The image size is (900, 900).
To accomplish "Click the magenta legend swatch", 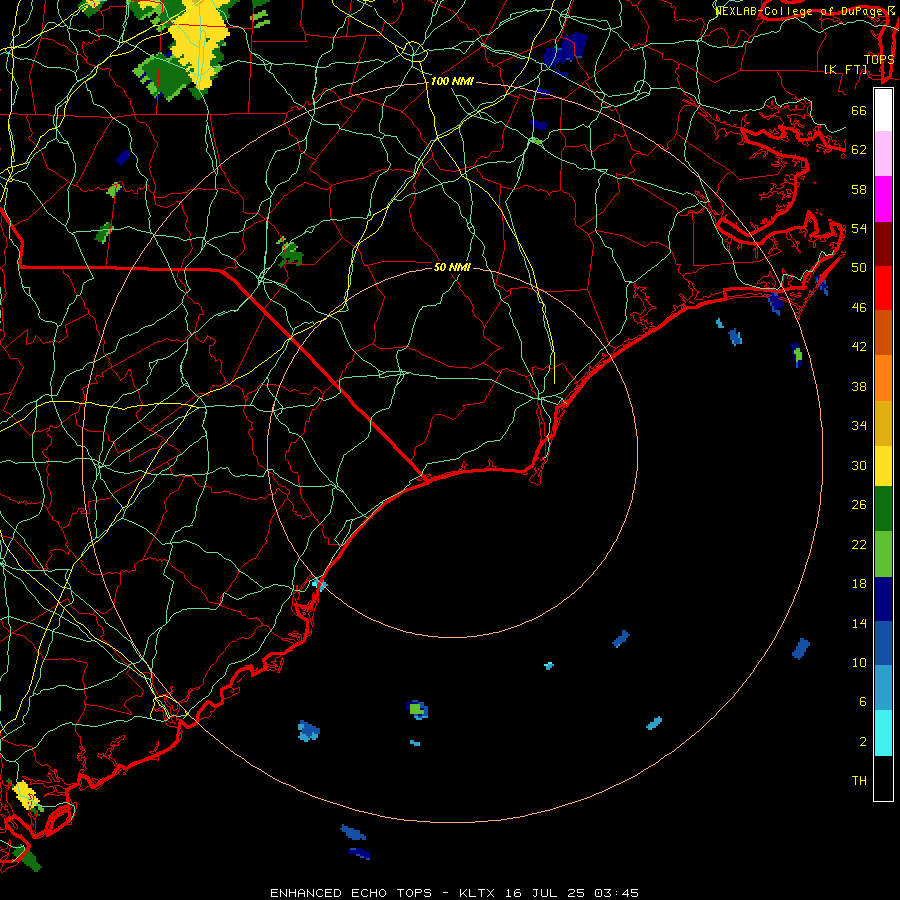I will 883,199.
